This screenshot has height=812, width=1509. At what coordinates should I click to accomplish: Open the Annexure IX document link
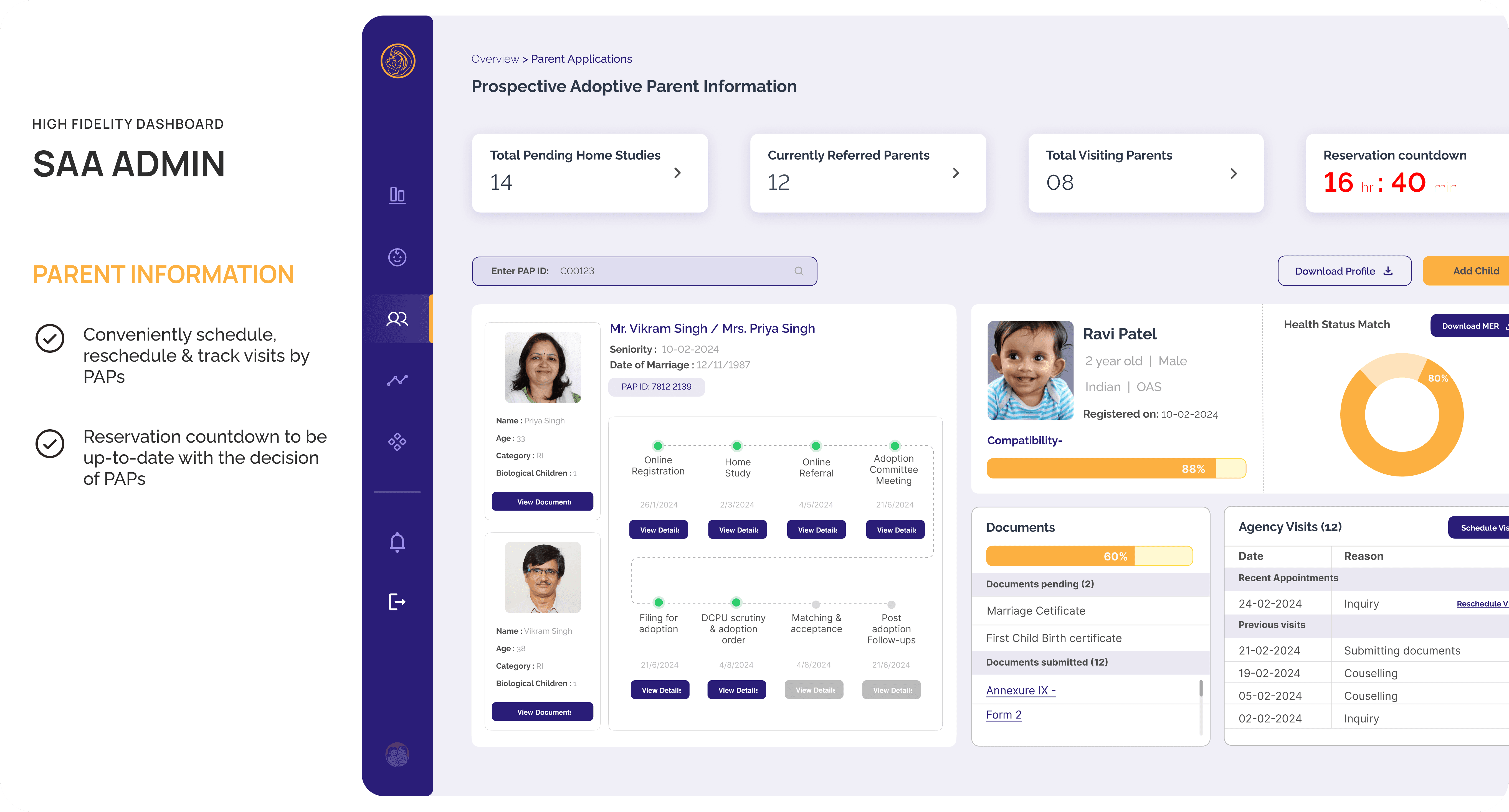(1021, 690)
